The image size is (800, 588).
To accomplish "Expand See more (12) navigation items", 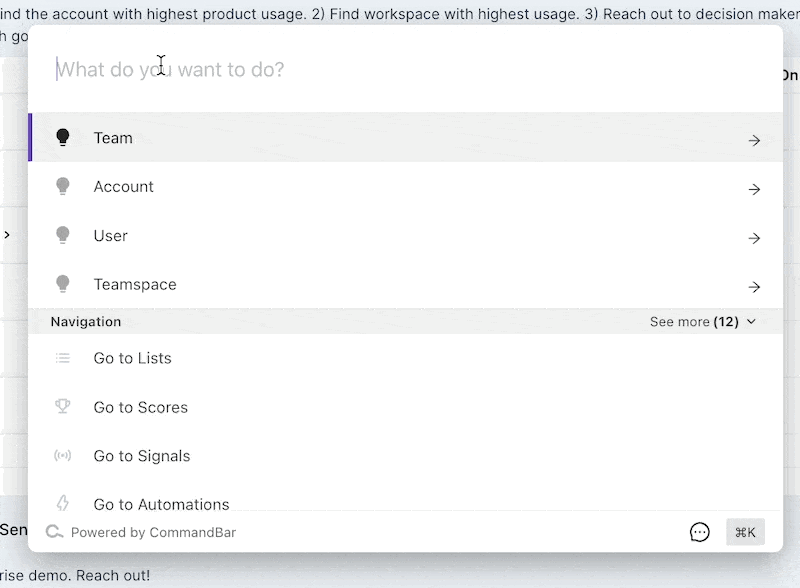I will click(x=703, y=322).
